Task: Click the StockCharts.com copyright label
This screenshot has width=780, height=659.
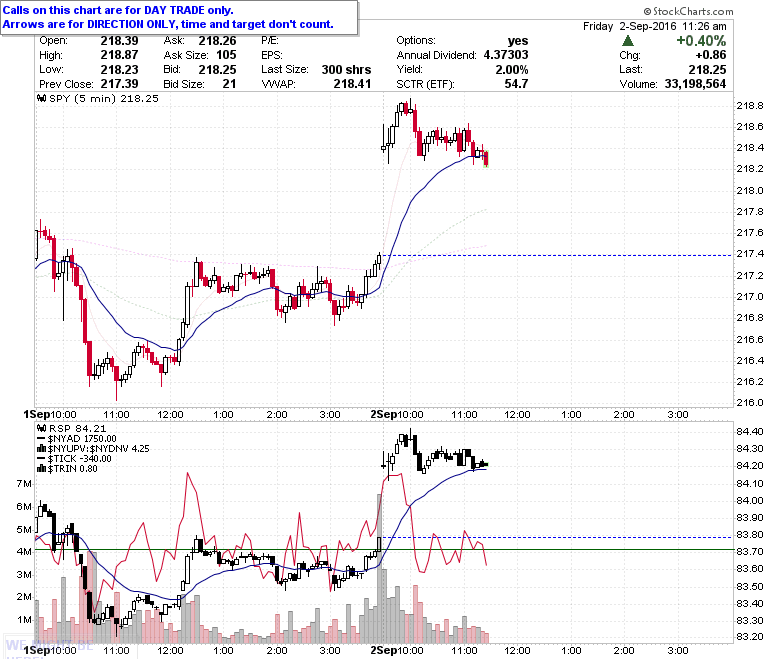Action: pyautogui.click(x=688, y=11)
